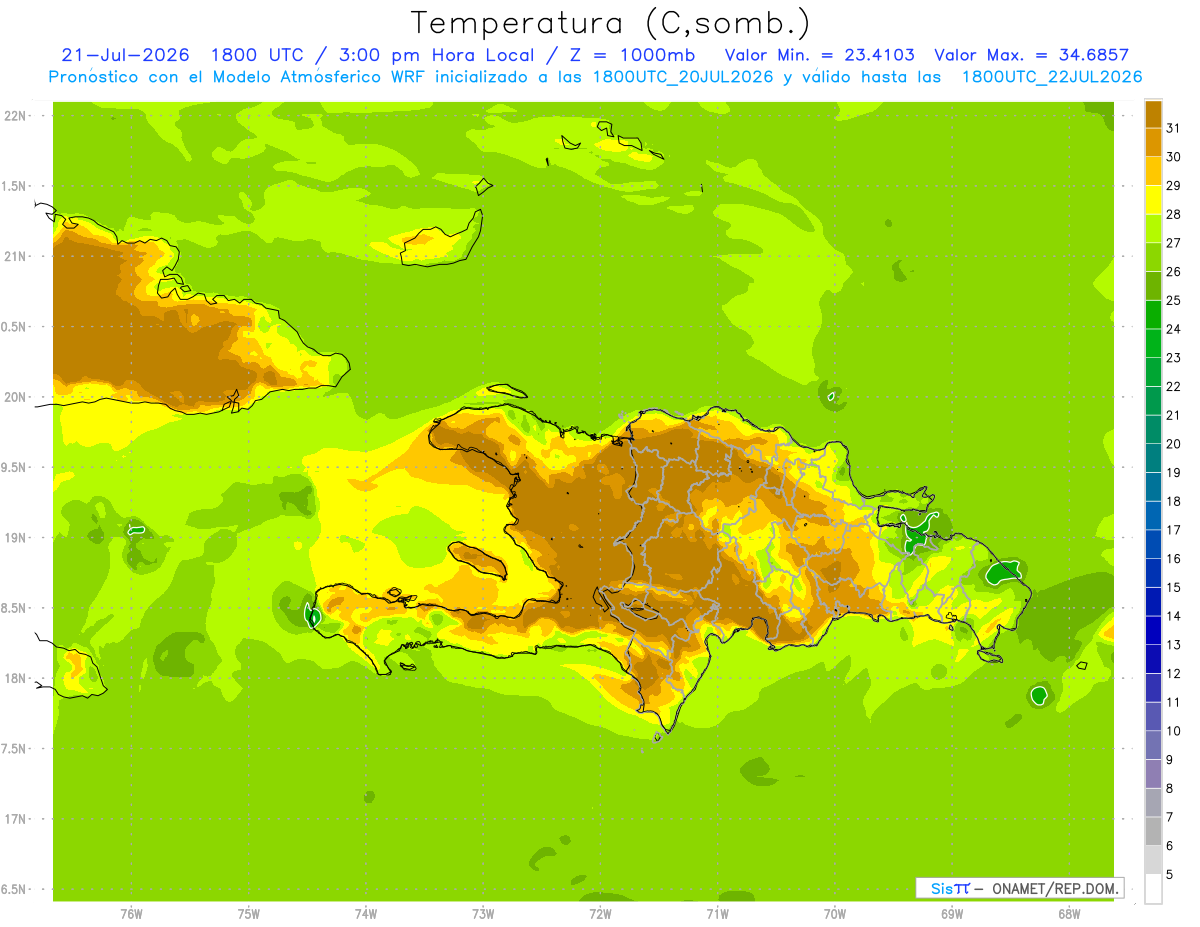Click the dark brown colorbar segment above 31
The image size is (1200, 927).
point(1153,114)
